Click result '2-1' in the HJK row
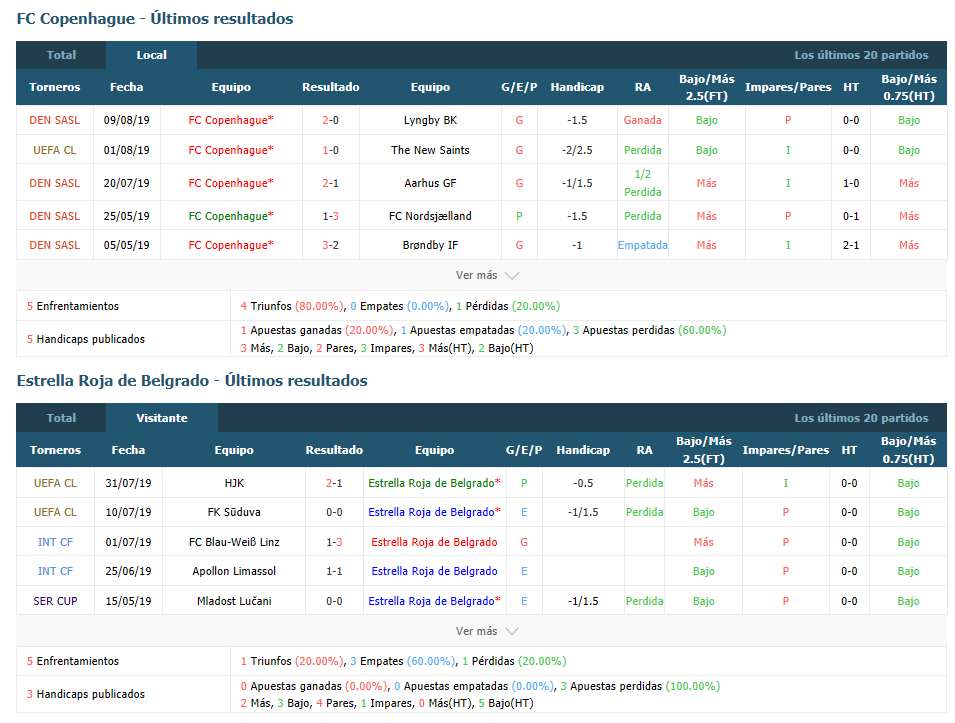This screenshot has width=955, height=723. pyautogui.click(x=334, y=483)
